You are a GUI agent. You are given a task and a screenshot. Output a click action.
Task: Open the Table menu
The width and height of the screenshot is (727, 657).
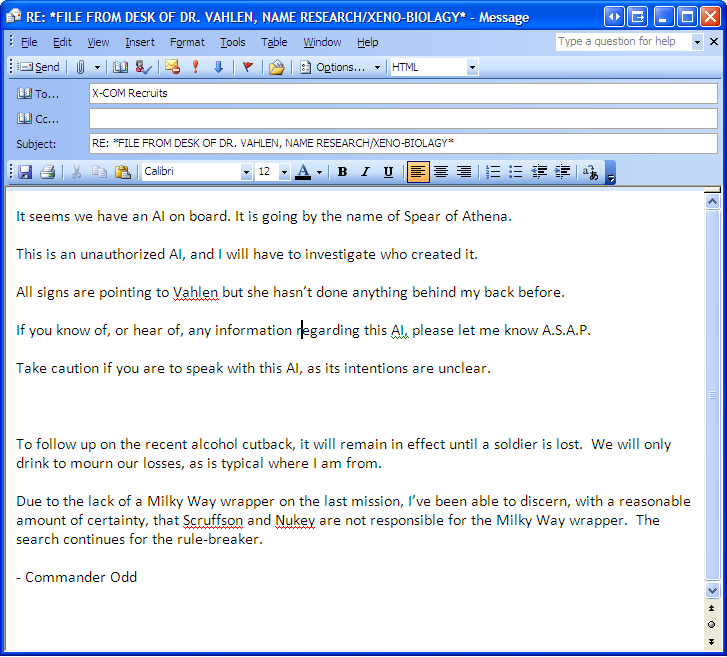coord(274,42)
